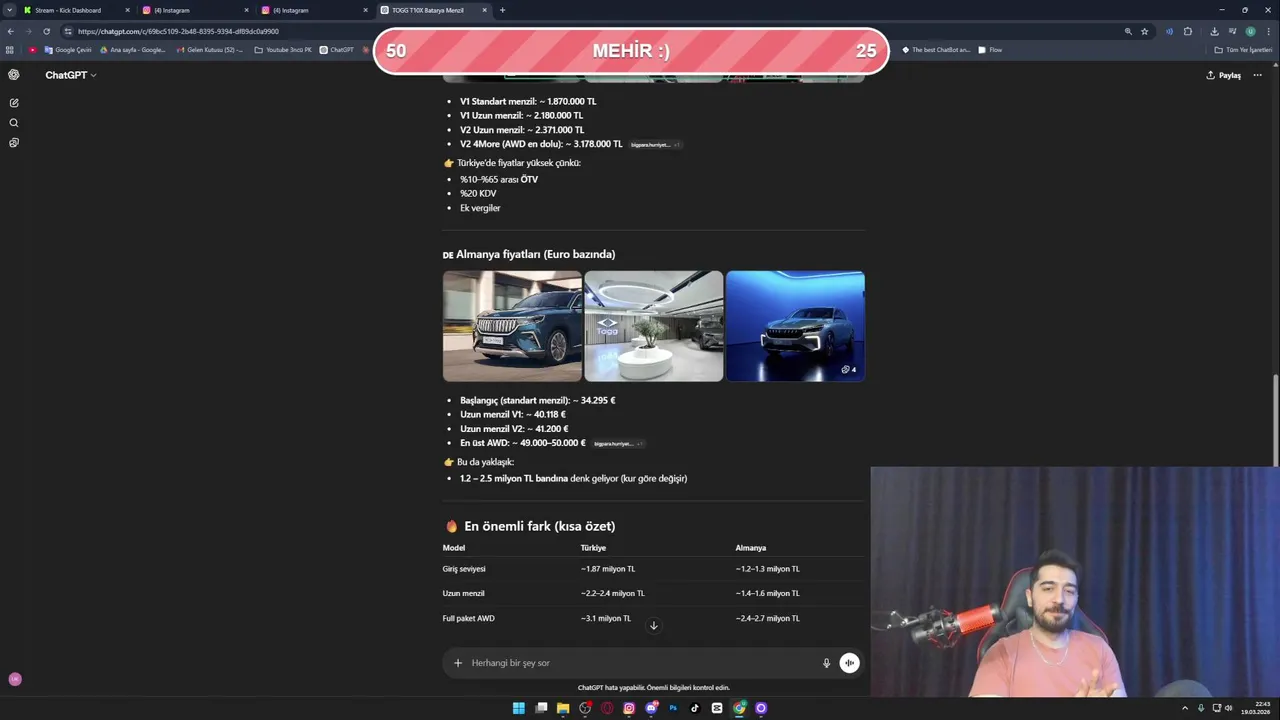The width and height of the screenshot is (1280, 720).
Task: Open Gelen Kutusu Gmail bookmark
Action: (210, 50)
